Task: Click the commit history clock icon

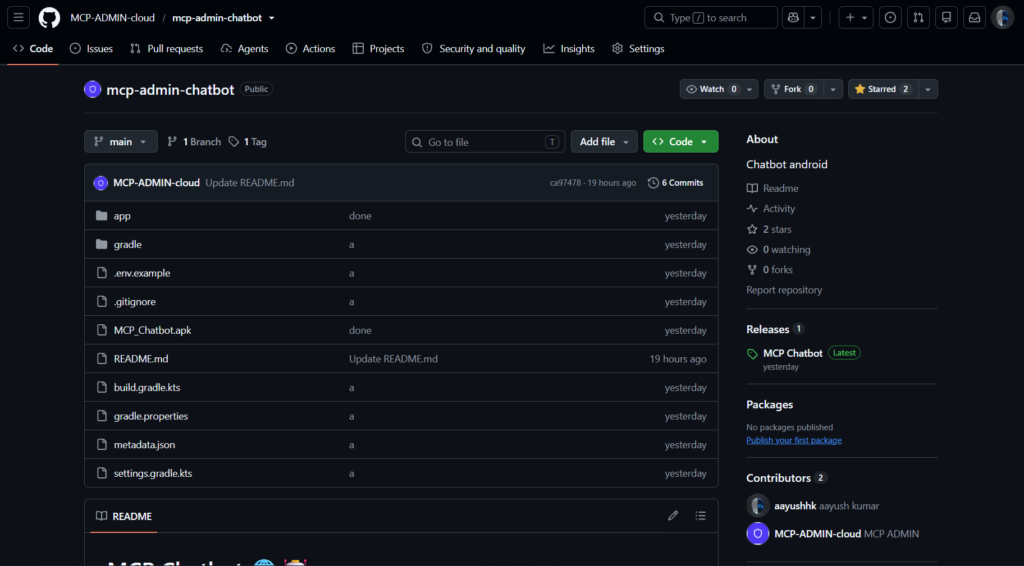Action: (653, 183)
